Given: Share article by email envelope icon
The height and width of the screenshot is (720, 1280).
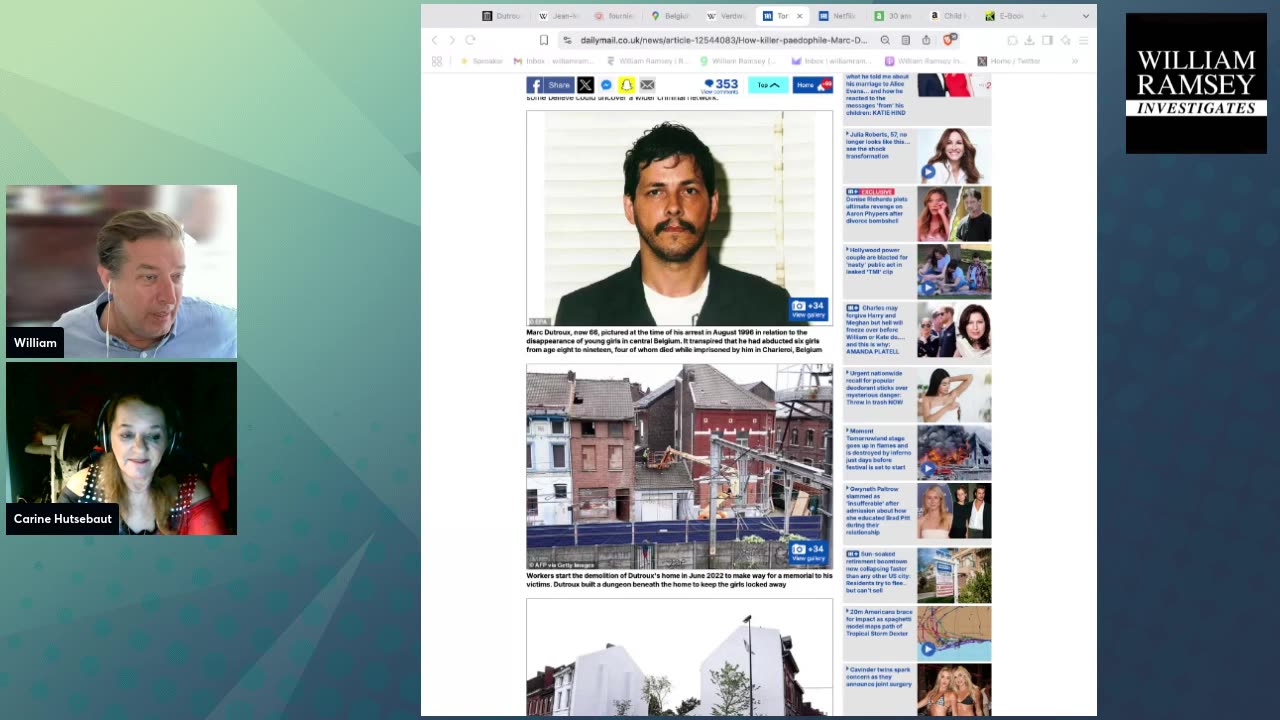Looking at the screenshot, I should (x=647, y=85).
